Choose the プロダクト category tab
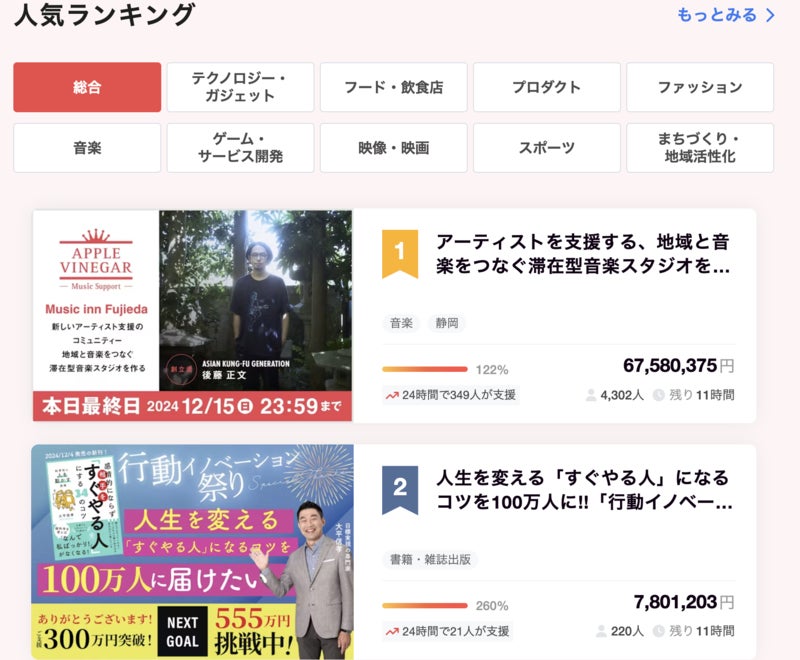Viewport: 800px width, 660px height. (547, 87)
